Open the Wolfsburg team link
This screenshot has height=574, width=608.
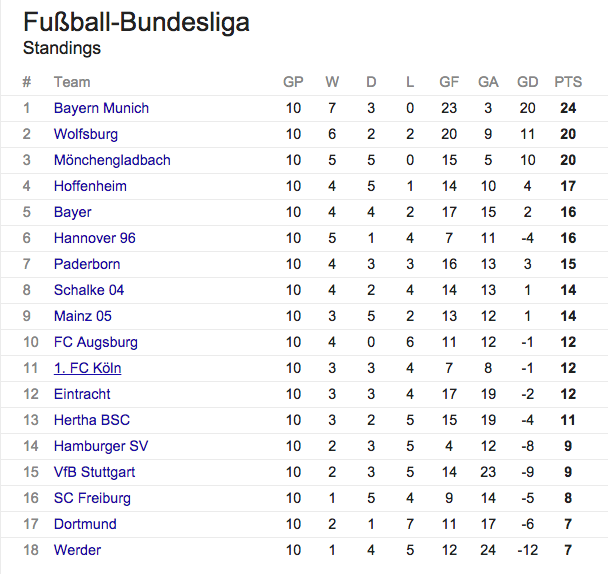tap(86, 134)
